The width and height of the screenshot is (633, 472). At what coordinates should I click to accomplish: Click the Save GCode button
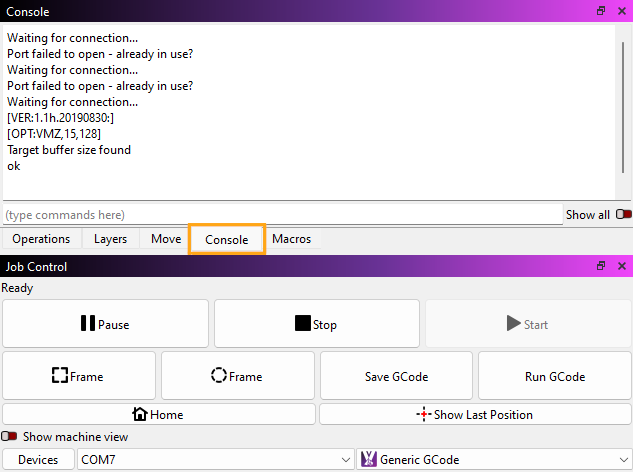pos(396,376)
